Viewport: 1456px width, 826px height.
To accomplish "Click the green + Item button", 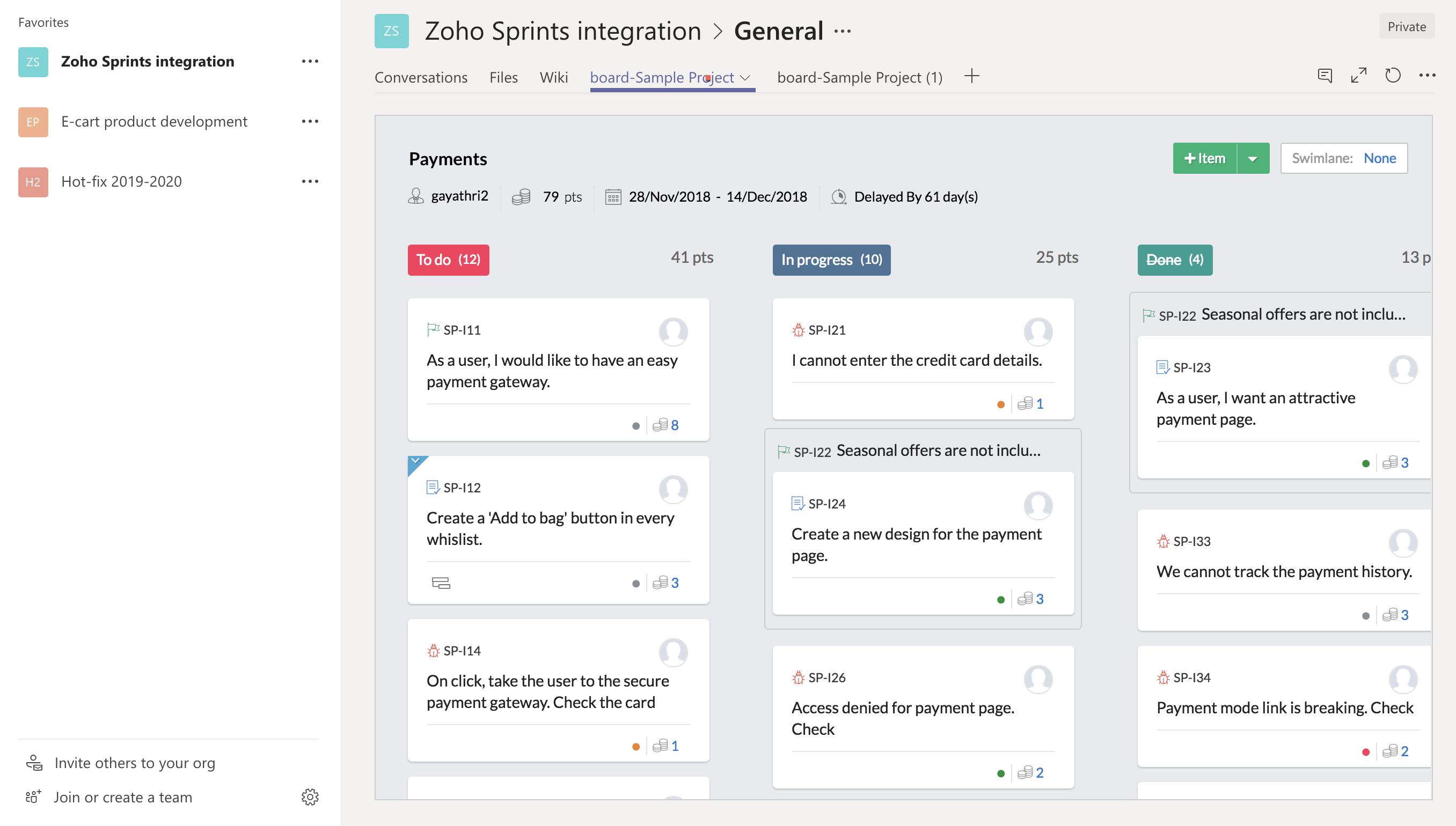I will point(1204,158).
